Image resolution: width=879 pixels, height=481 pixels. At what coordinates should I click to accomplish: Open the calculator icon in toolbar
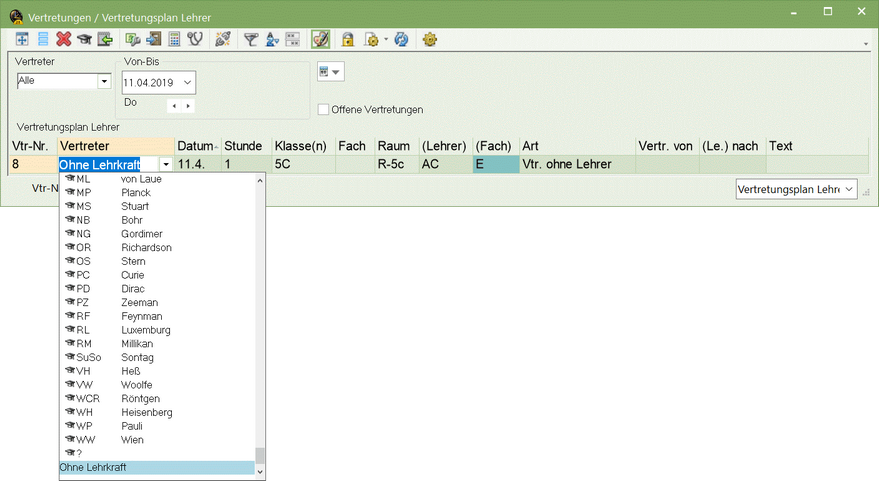[174, 39]
